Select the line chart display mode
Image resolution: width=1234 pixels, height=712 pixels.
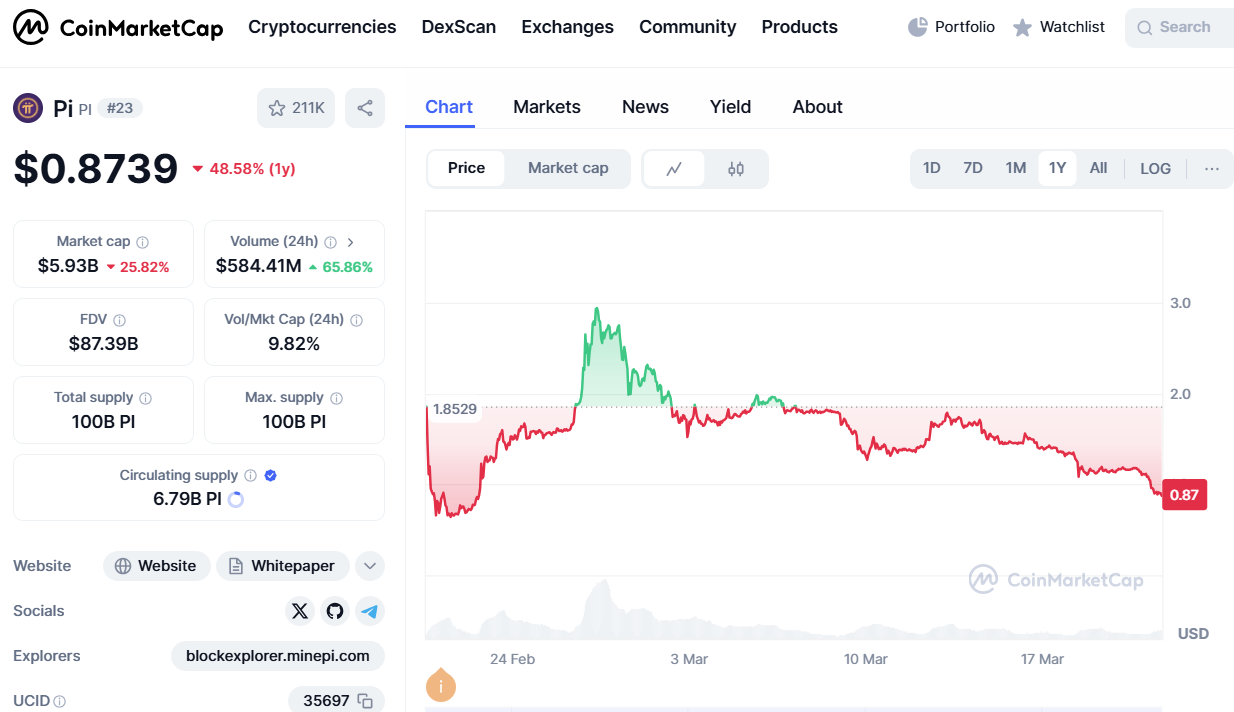674,168
